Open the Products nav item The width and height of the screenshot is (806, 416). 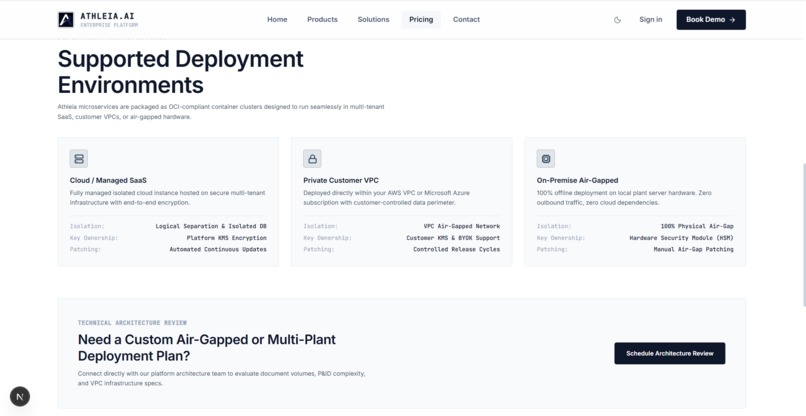[x=322, y=20]
